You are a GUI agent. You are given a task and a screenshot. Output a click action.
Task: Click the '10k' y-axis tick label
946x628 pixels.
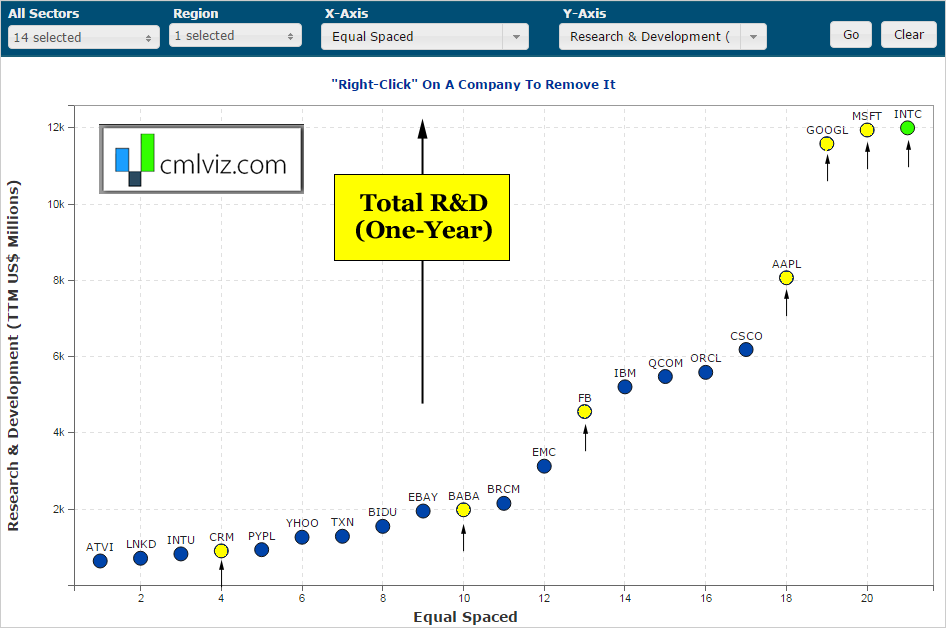pos(56,204)
